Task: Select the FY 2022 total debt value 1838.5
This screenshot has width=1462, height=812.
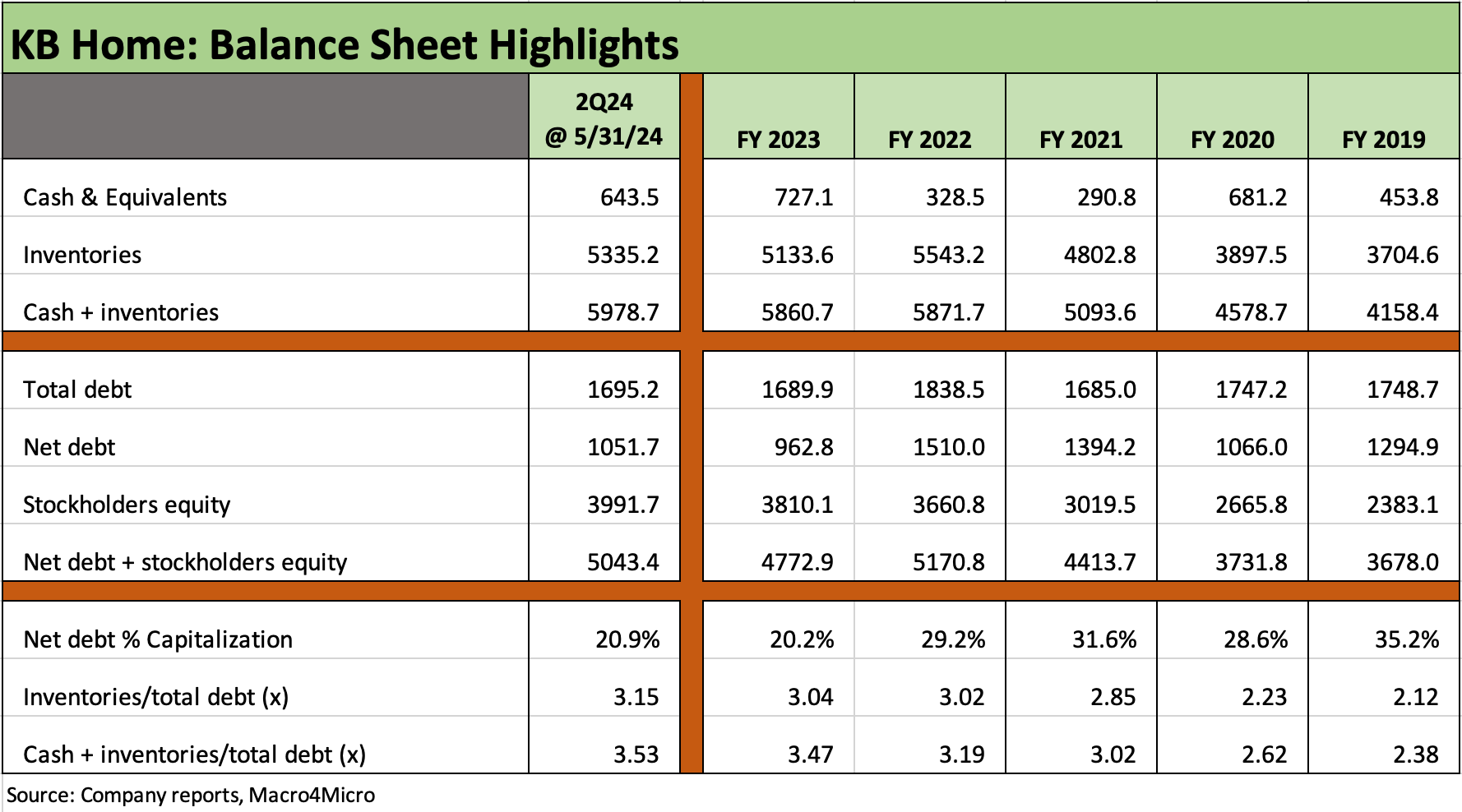Action: pyautogui.click(x=948, y=390)
